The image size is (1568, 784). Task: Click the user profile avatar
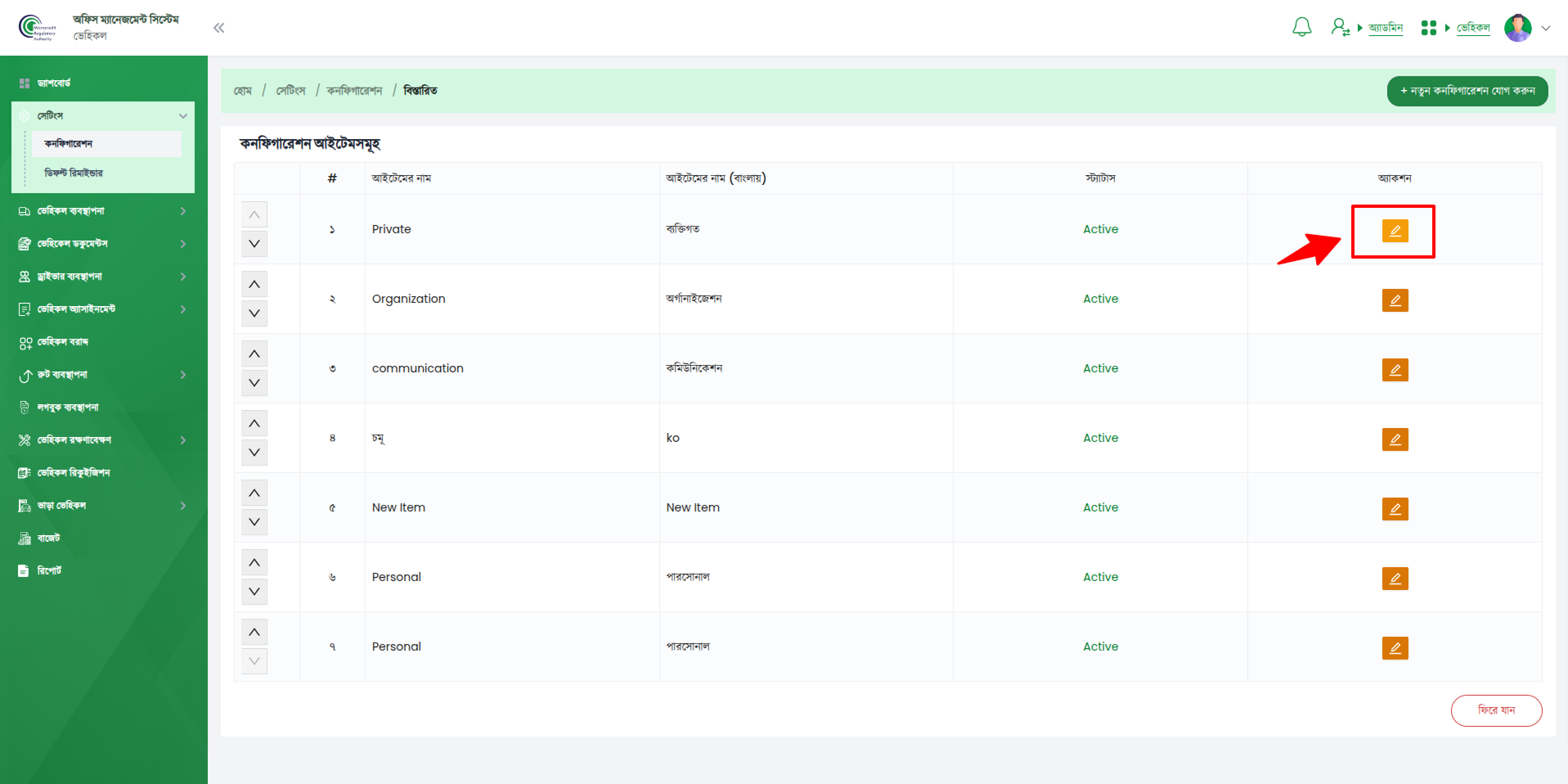1517,28
